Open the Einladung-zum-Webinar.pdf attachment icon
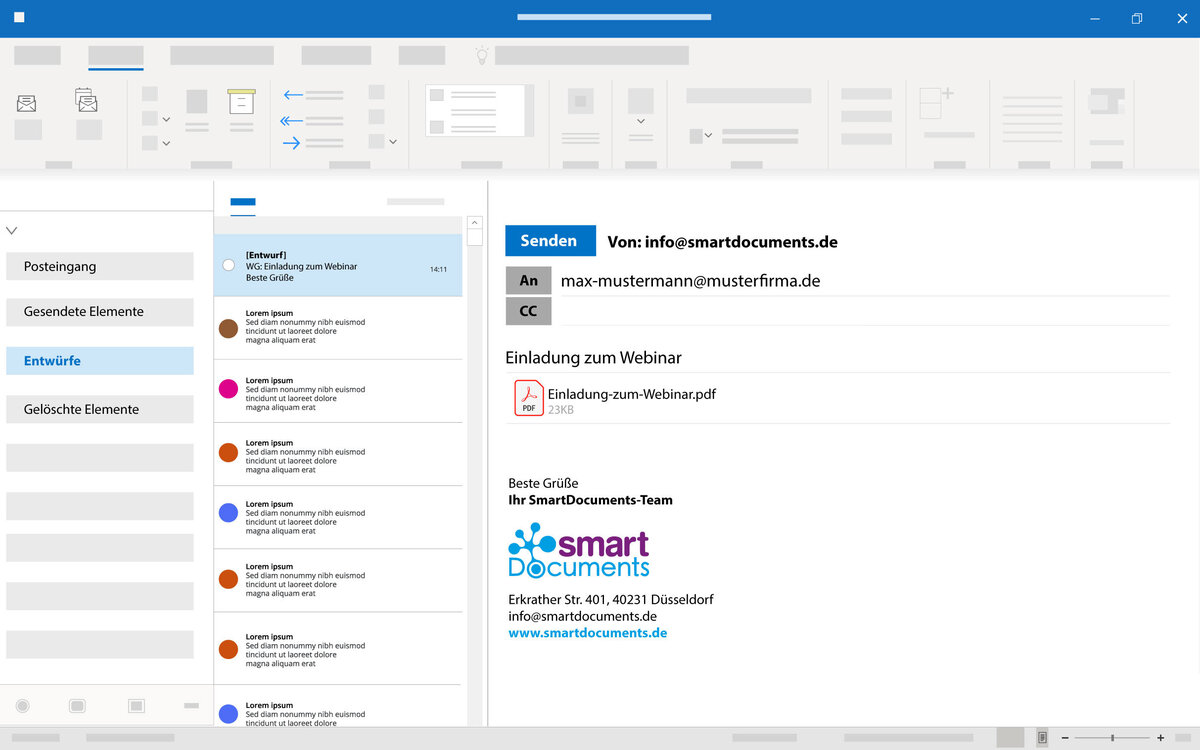Viewport: 1200px width, 750px height. point(528,398)
